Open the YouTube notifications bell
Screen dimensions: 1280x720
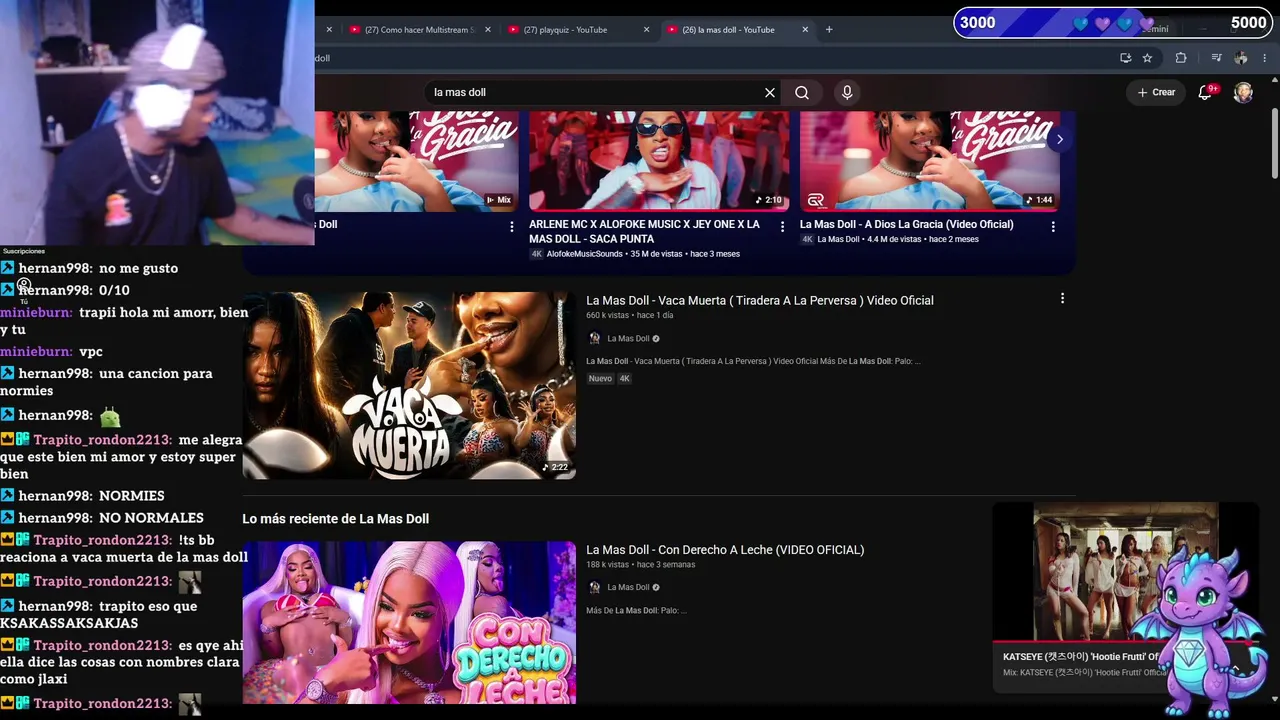[x=1206, y=92]
